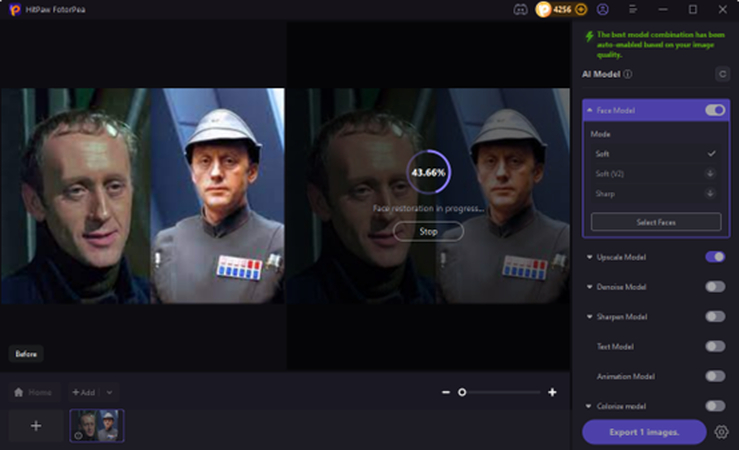Expand the Denoise Model section
Viewport: 739px width, 450px height.
pos(589,286)
